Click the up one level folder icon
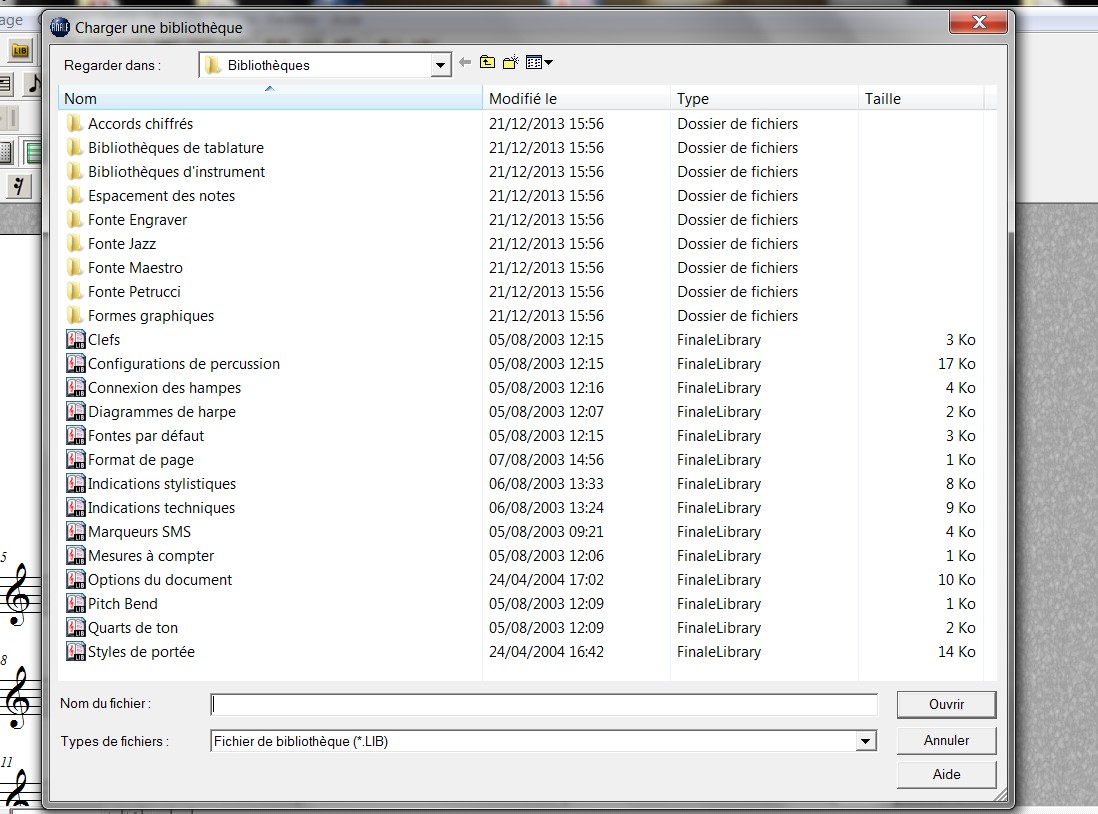The width and height of the screenshot is (1098, 814). coord(487,63)
